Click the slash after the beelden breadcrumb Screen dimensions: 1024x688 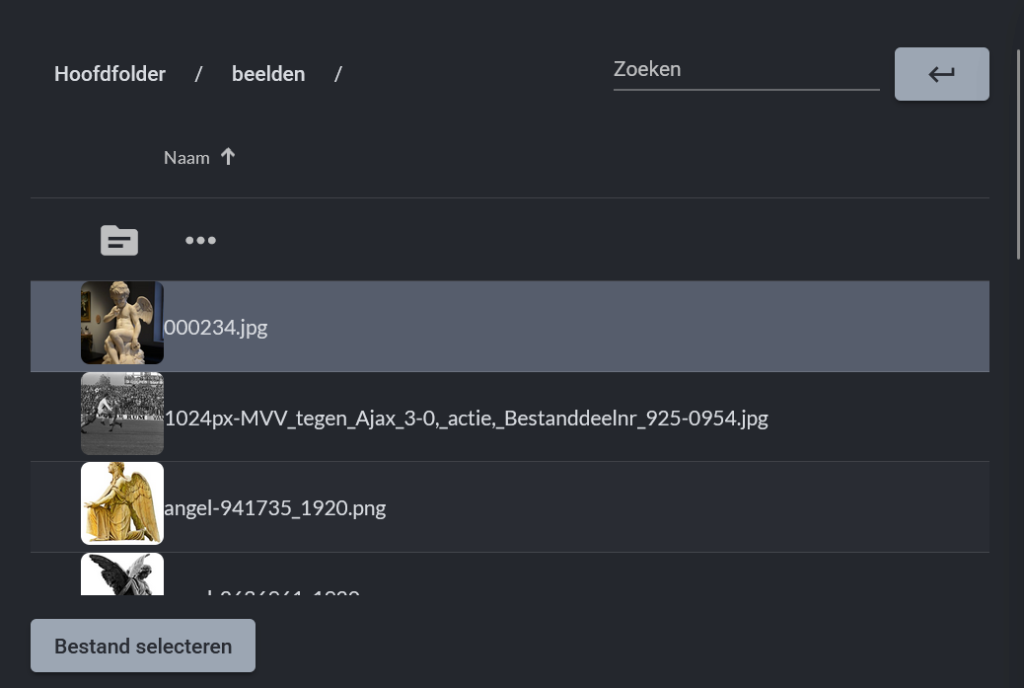point(338,74)
